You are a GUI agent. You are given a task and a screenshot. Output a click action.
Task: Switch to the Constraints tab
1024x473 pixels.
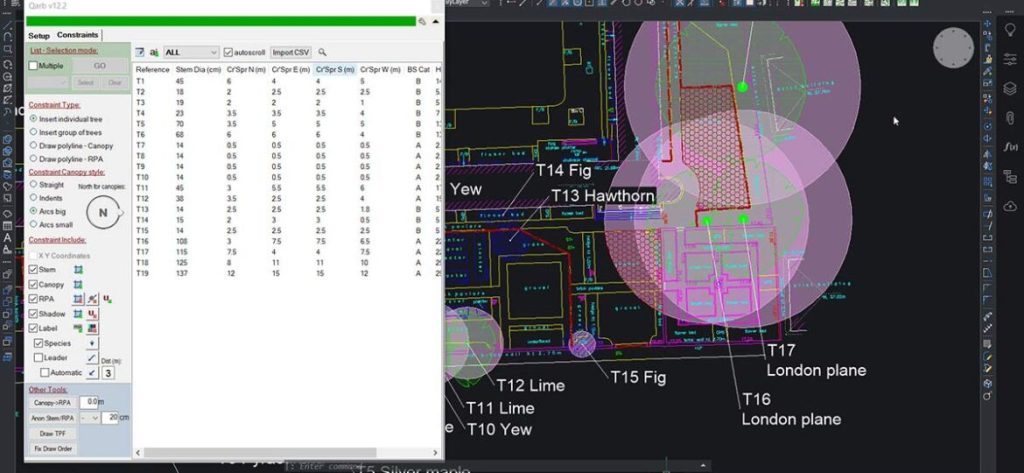coord(77,35)
